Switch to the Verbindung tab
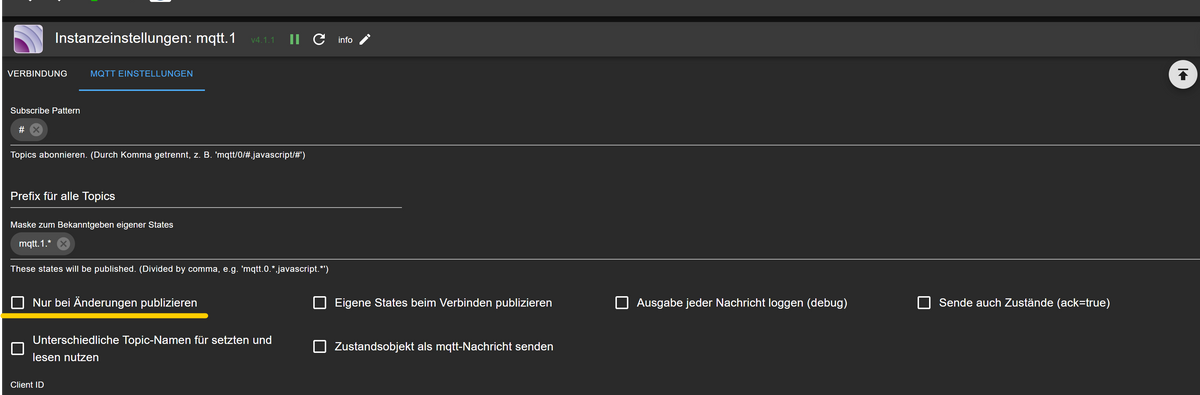The image size is (1200, 395). pos(37,74)
